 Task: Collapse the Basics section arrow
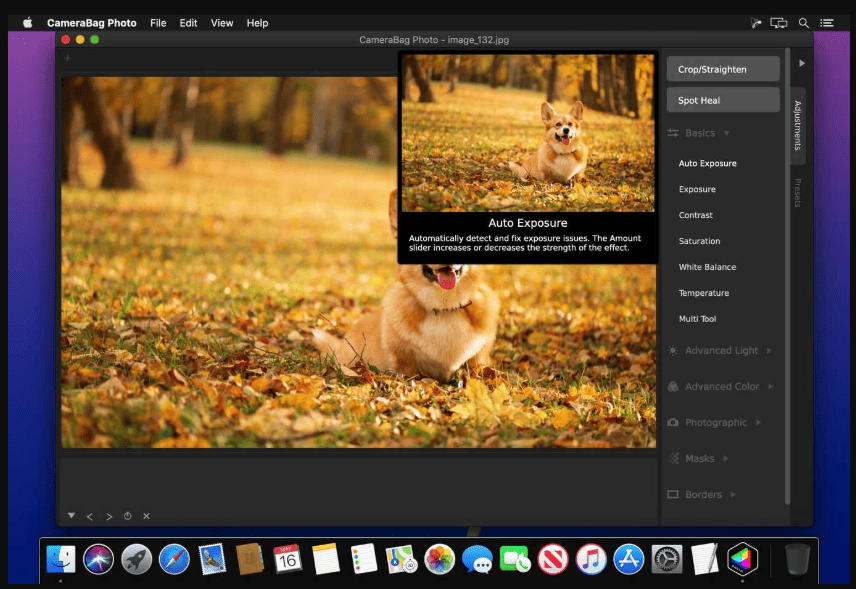tap(726, 133)
